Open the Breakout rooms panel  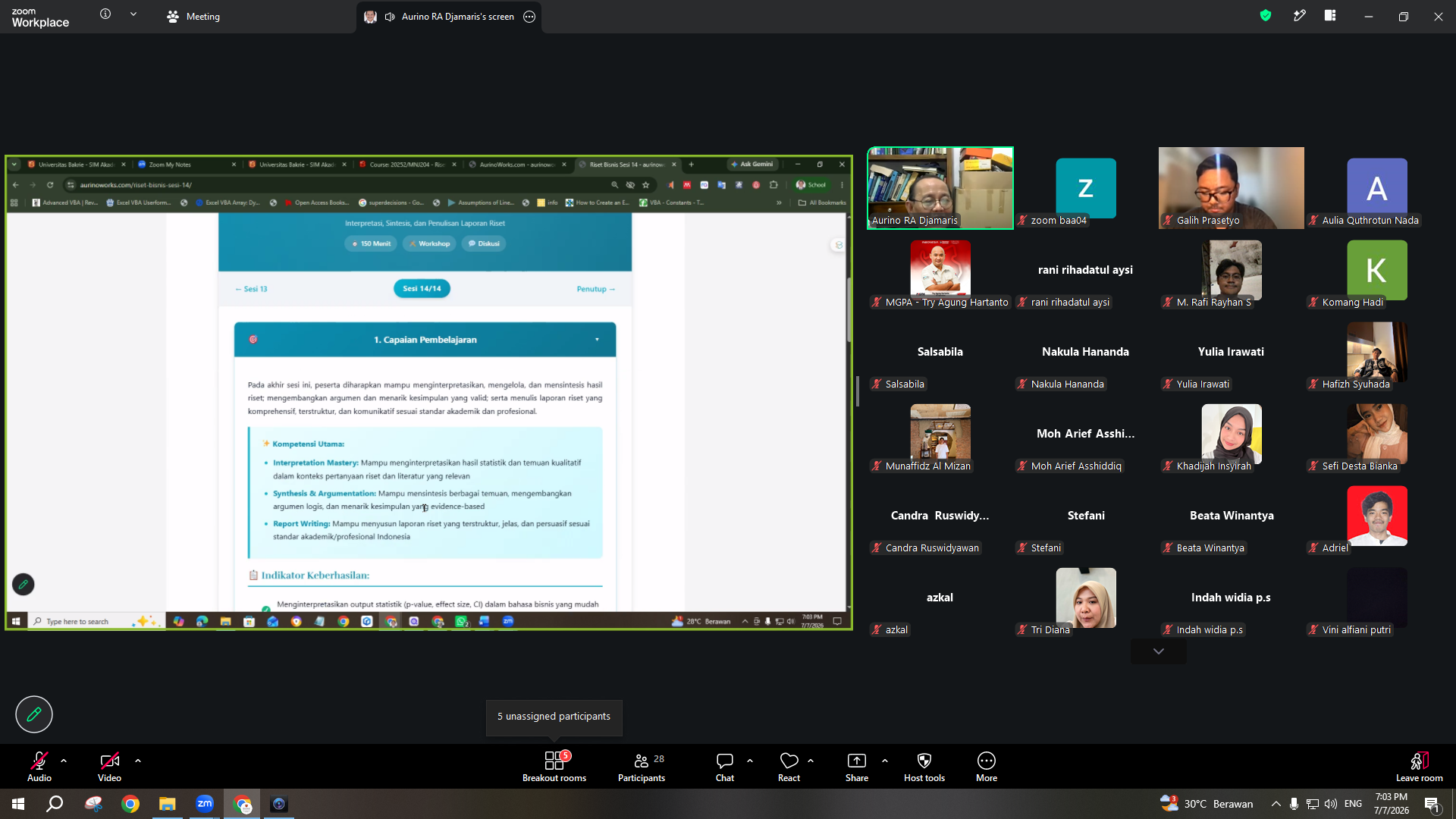(554, 766)
